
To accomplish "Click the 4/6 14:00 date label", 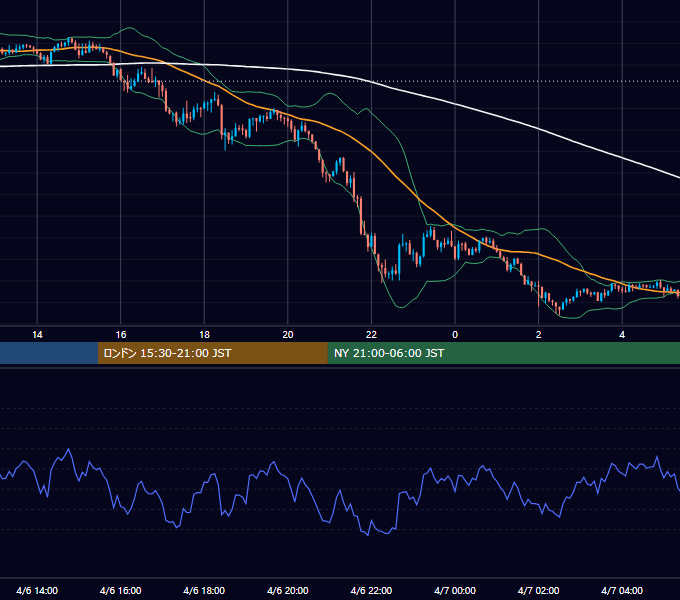I will click(x=37, y=591).
